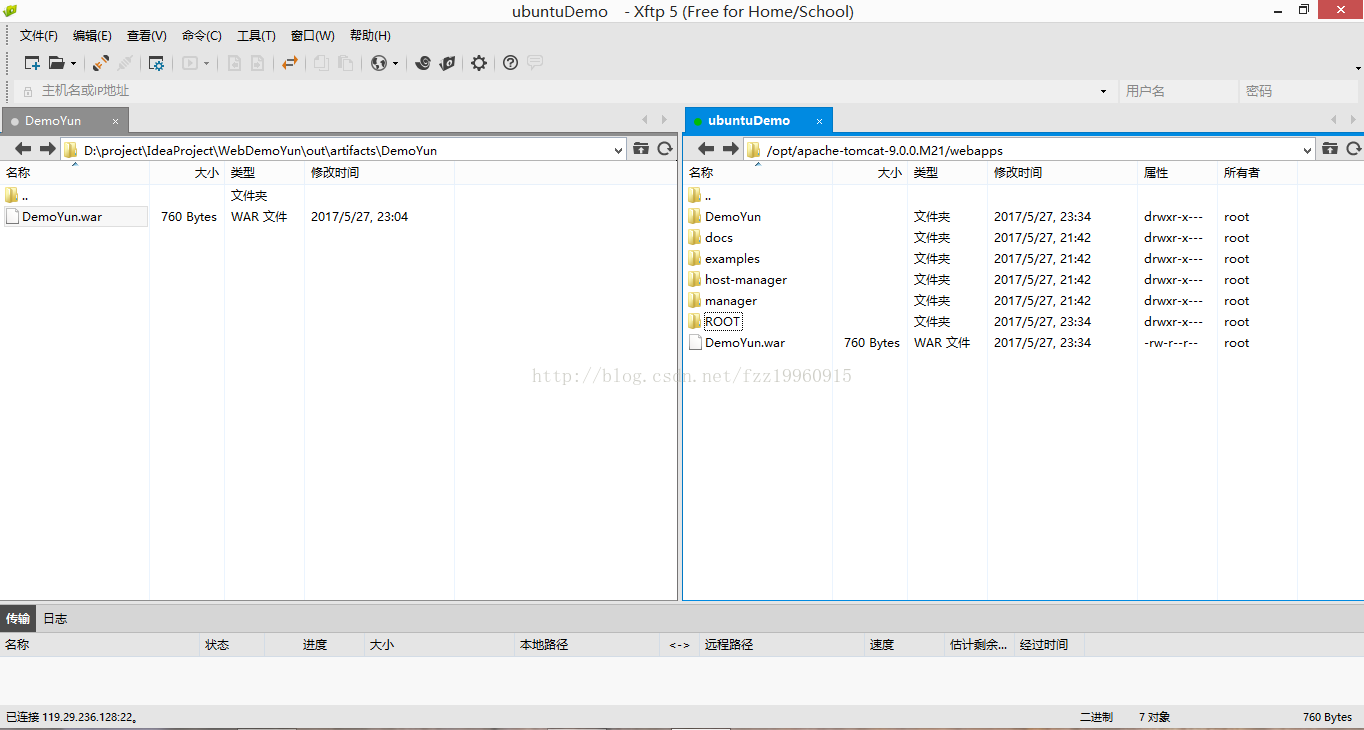Create new folder in local pane
This screenshot has height=730, width=1364.
click(x=641, y=149)
